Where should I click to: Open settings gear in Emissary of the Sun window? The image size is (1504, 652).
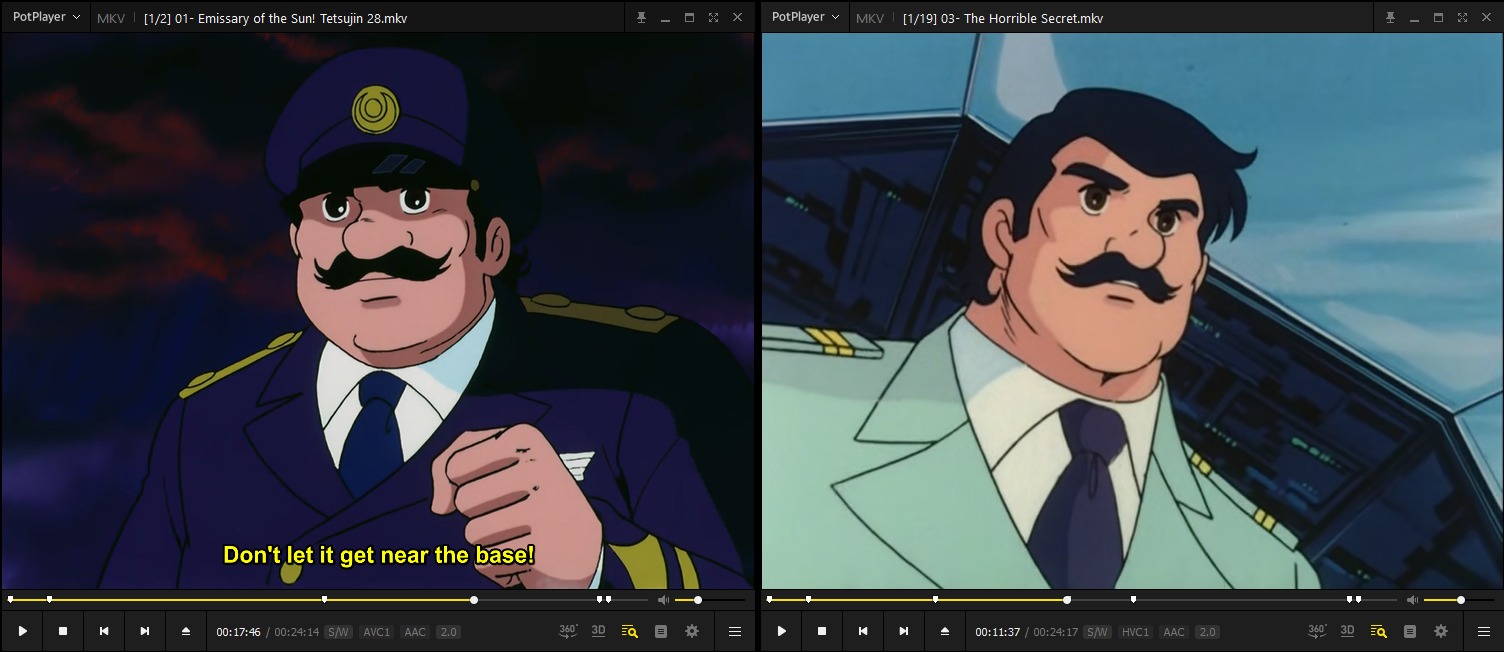pos(692,631)
